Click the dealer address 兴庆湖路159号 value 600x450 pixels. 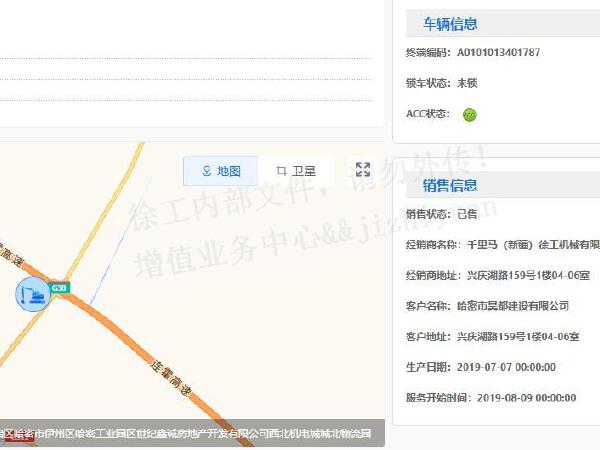coord(517,276)
